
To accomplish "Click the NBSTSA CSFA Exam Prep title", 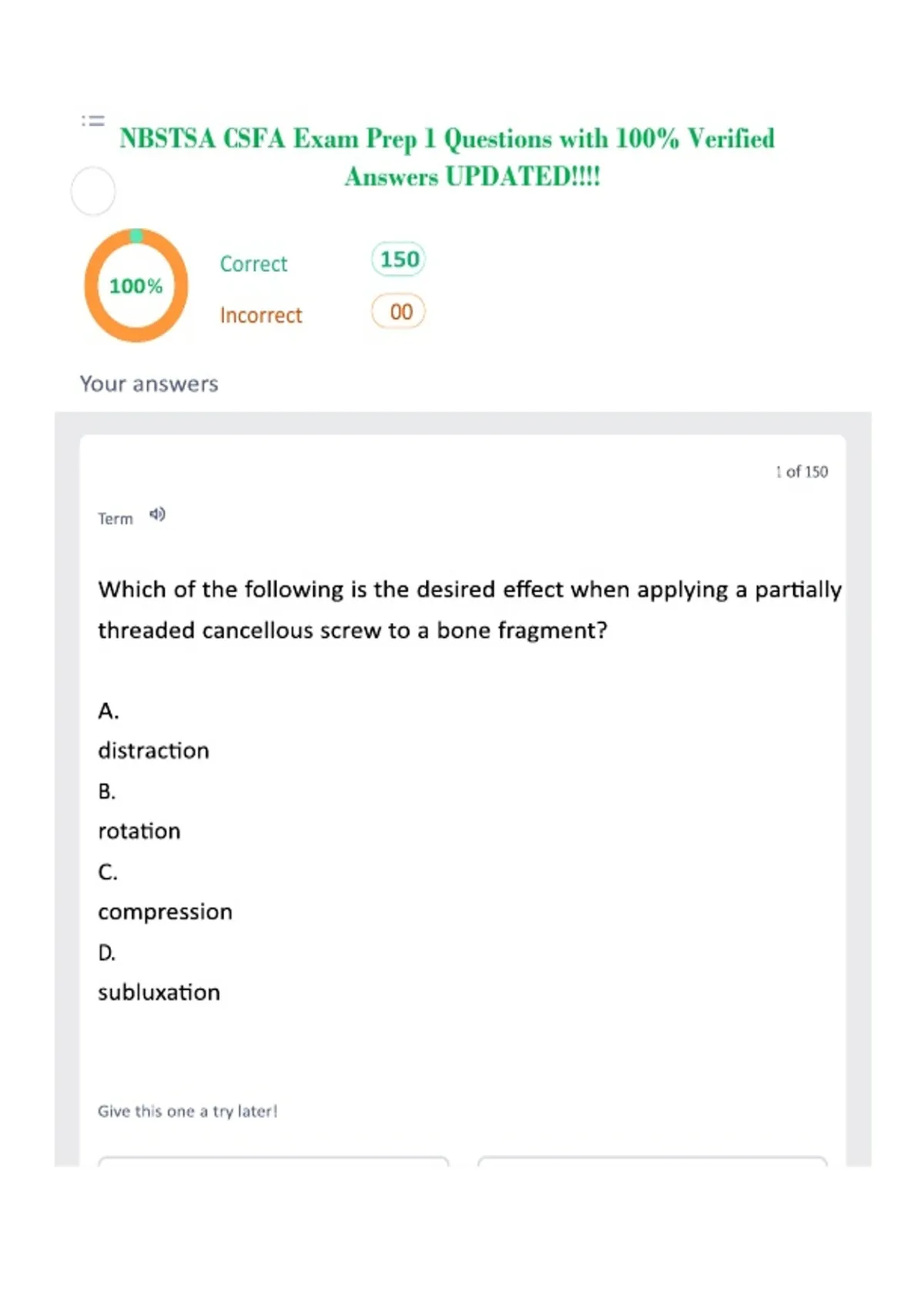I will coord(447,157).
